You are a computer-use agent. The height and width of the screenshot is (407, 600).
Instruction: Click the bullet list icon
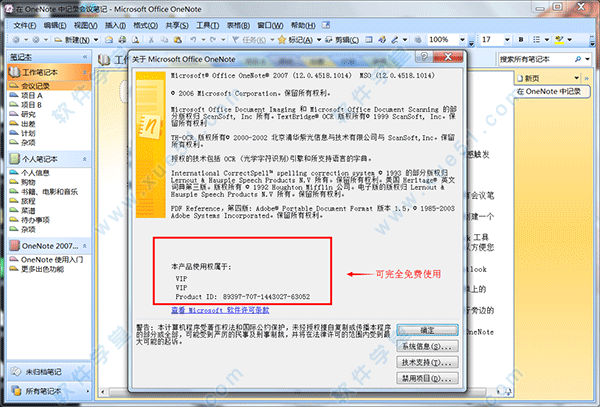point(536,39)
